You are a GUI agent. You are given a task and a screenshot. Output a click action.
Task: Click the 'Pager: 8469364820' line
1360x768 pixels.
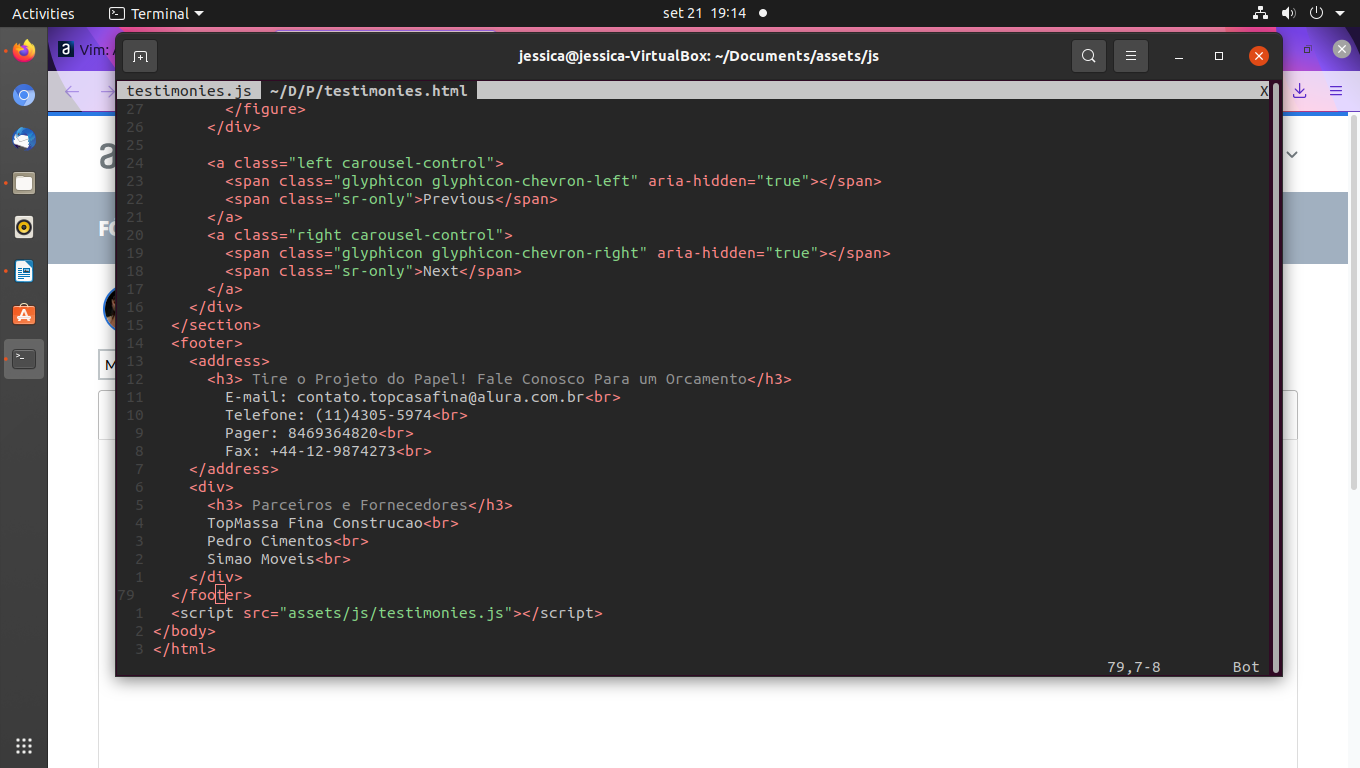pos(301,433)
